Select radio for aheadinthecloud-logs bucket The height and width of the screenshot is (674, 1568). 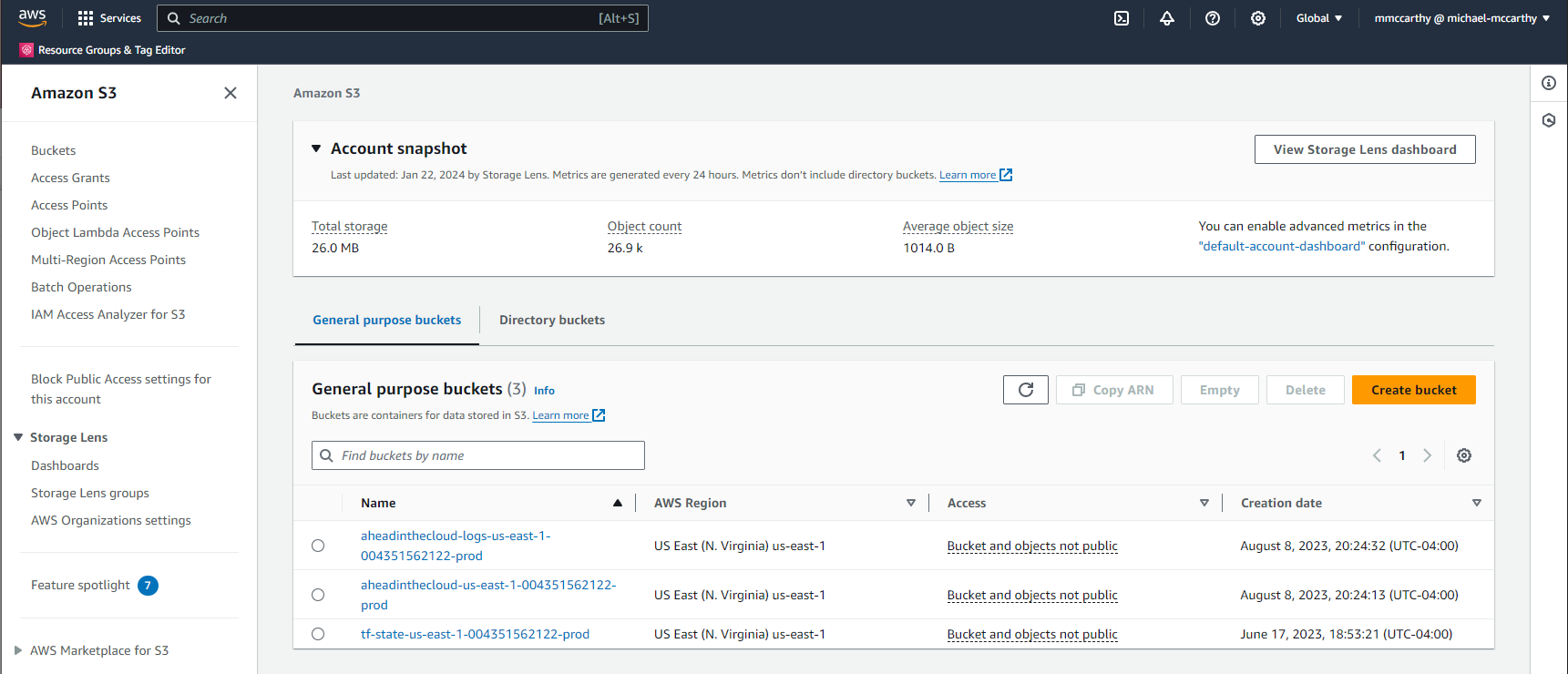click(318, 546)
